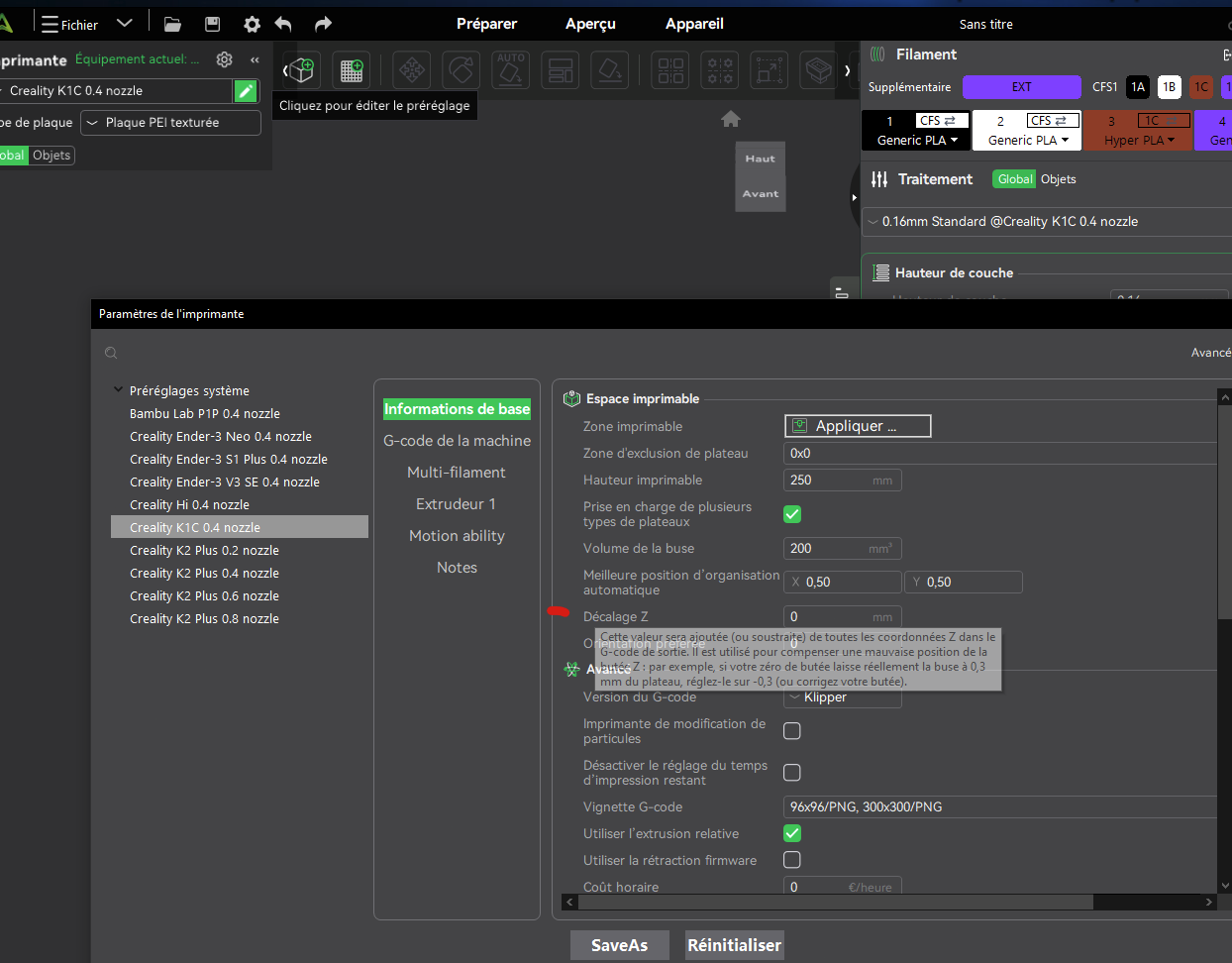Click the Add plate grid icon
Image resolution: width=1232 pixels, height=963 pixels.
tap(351, 69)
